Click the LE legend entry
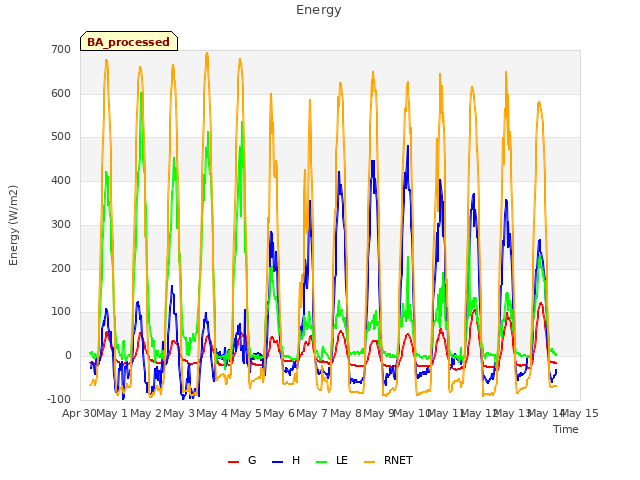 point(332,460)
